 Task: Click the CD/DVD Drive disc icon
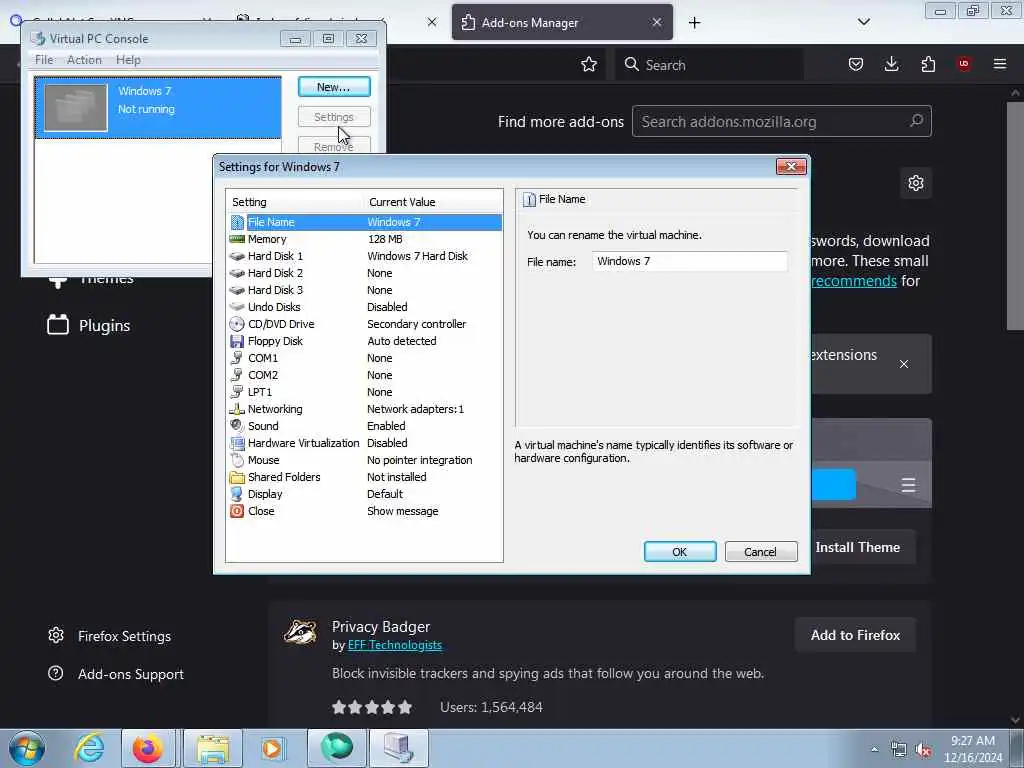(x=237, y=324)
